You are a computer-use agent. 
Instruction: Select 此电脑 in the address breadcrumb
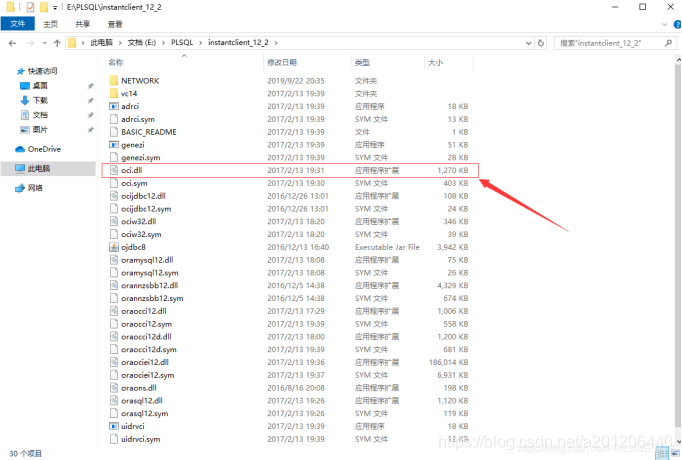[101, 43]
